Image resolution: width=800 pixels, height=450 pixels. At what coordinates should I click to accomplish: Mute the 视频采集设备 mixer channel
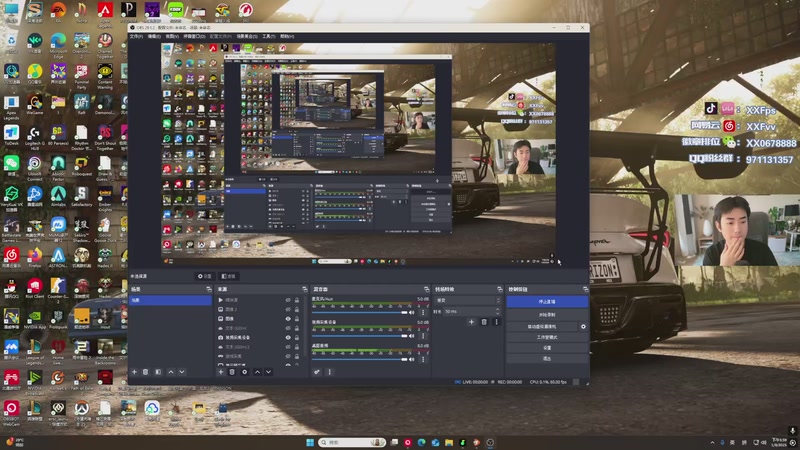coord(412,336)
